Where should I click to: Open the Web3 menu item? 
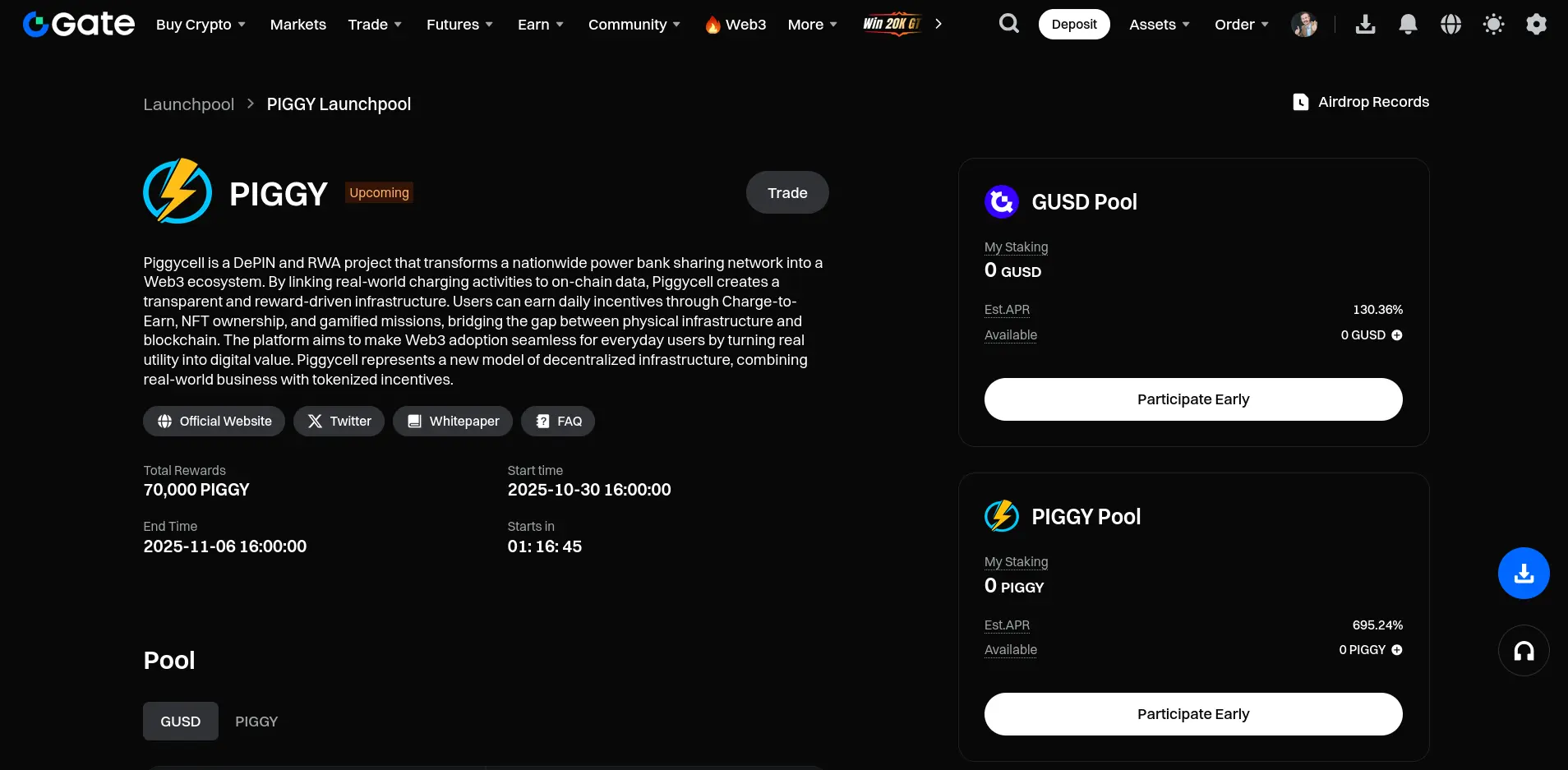click(736, 25)
